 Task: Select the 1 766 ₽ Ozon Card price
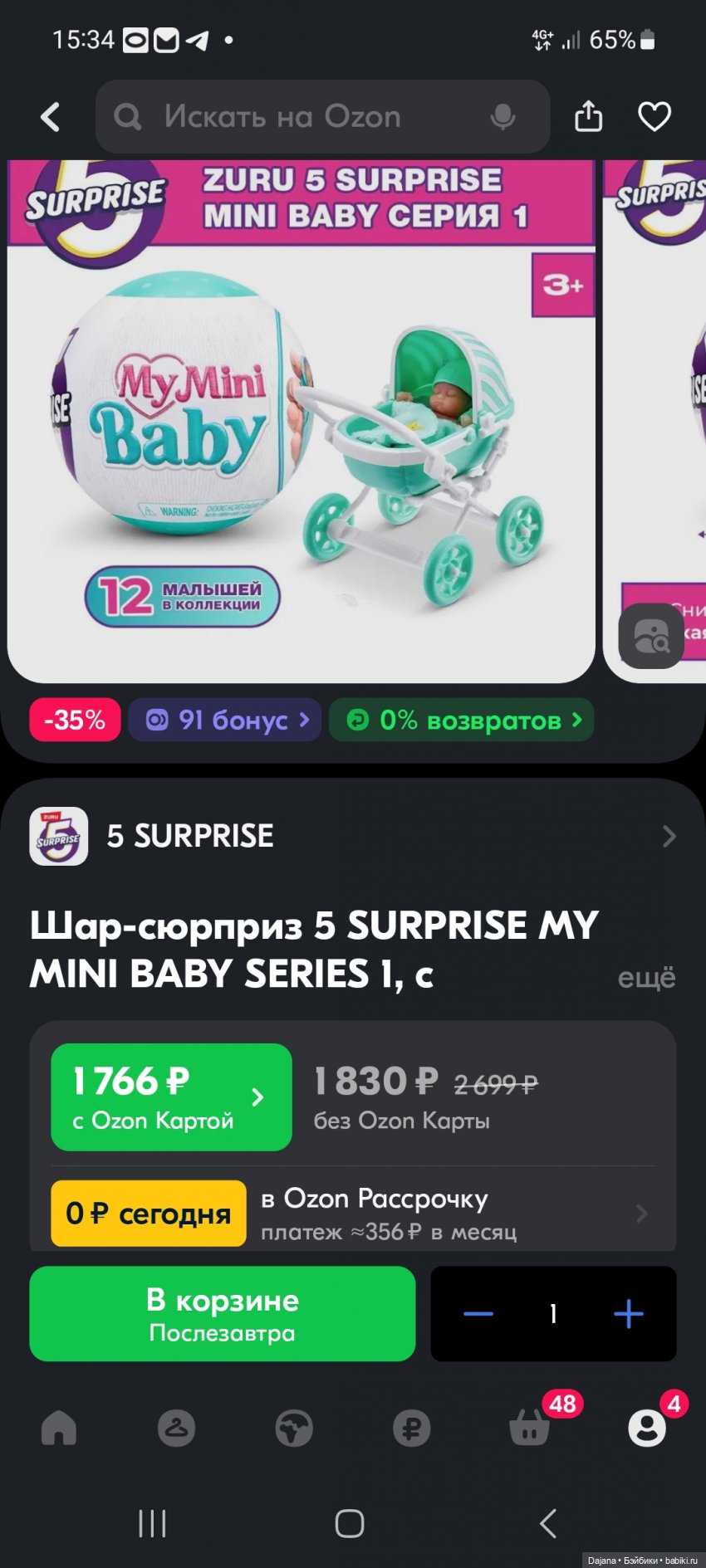coord(171,1097)
